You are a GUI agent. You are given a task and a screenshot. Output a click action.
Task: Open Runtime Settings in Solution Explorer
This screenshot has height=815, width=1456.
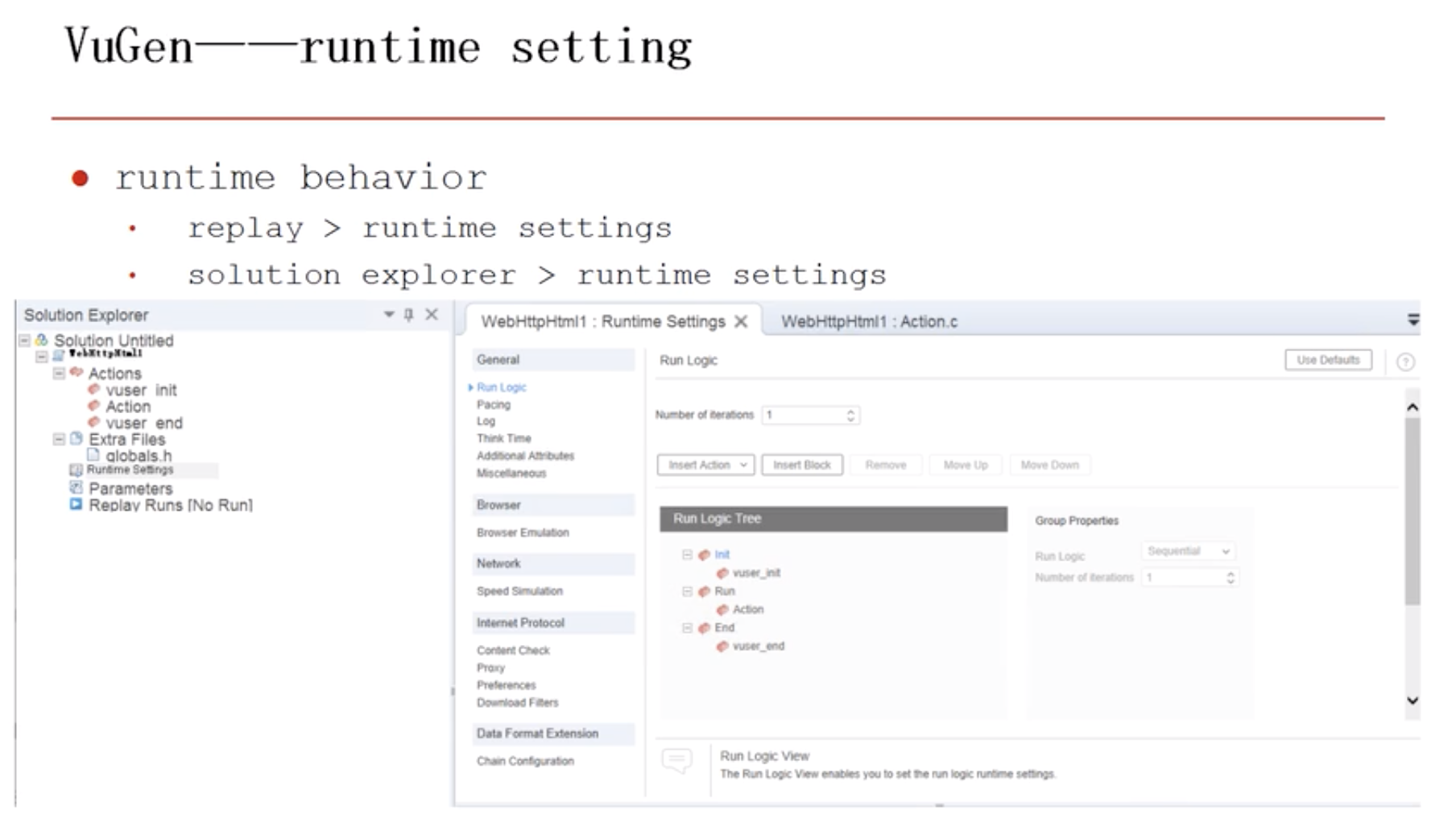pyautogui.click(x=130, y=470)
